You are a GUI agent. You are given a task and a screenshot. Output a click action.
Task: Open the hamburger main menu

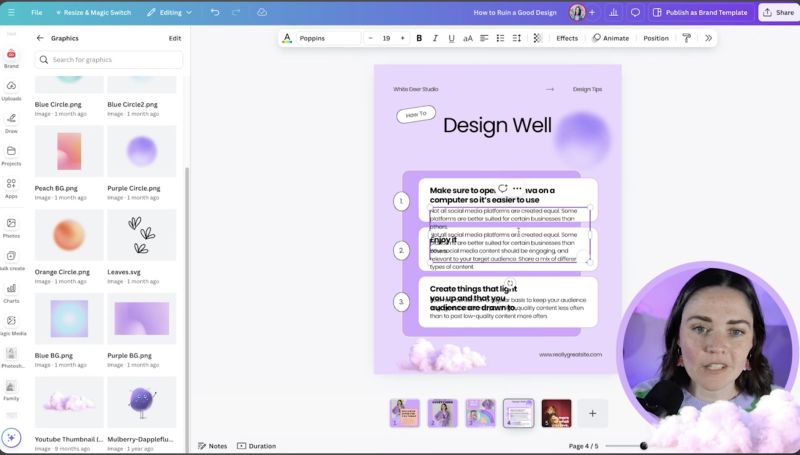click(x=11, y=12)
